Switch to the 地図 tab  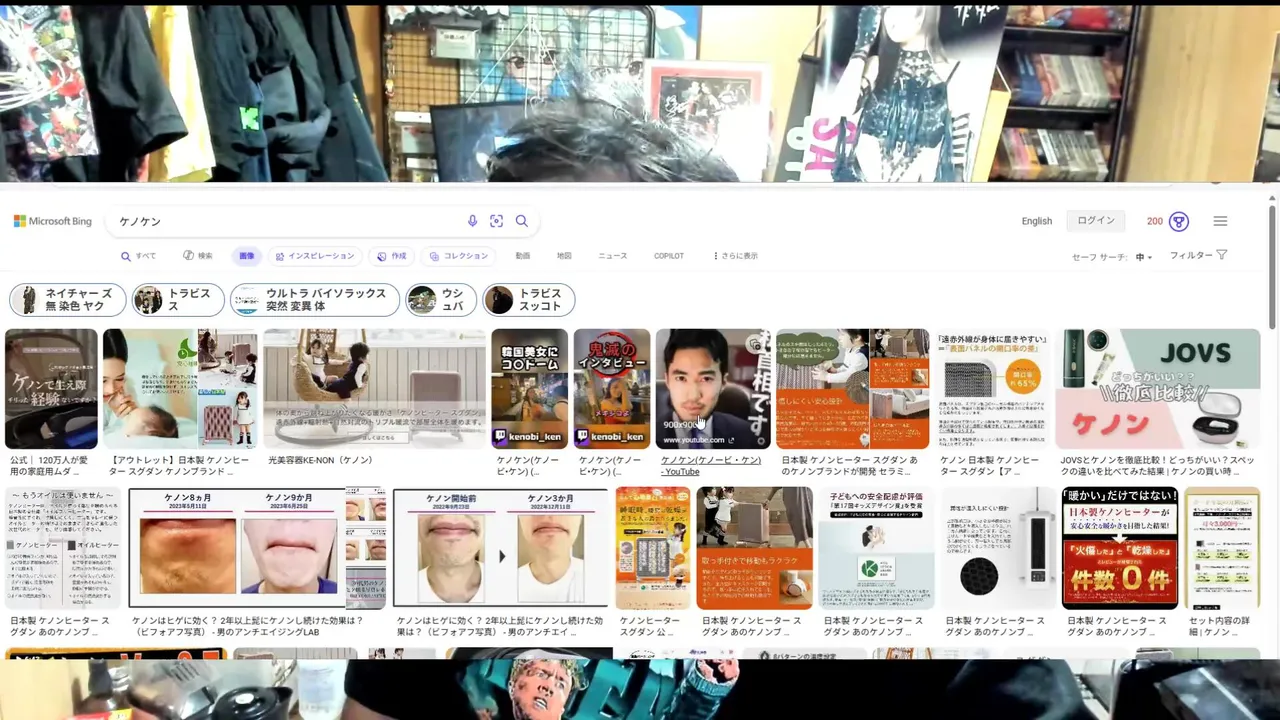(x=564, y=256)
